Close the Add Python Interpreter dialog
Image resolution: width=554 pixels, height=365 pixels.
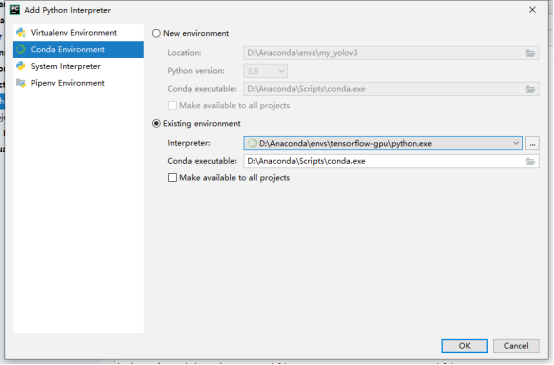point(532,10)
